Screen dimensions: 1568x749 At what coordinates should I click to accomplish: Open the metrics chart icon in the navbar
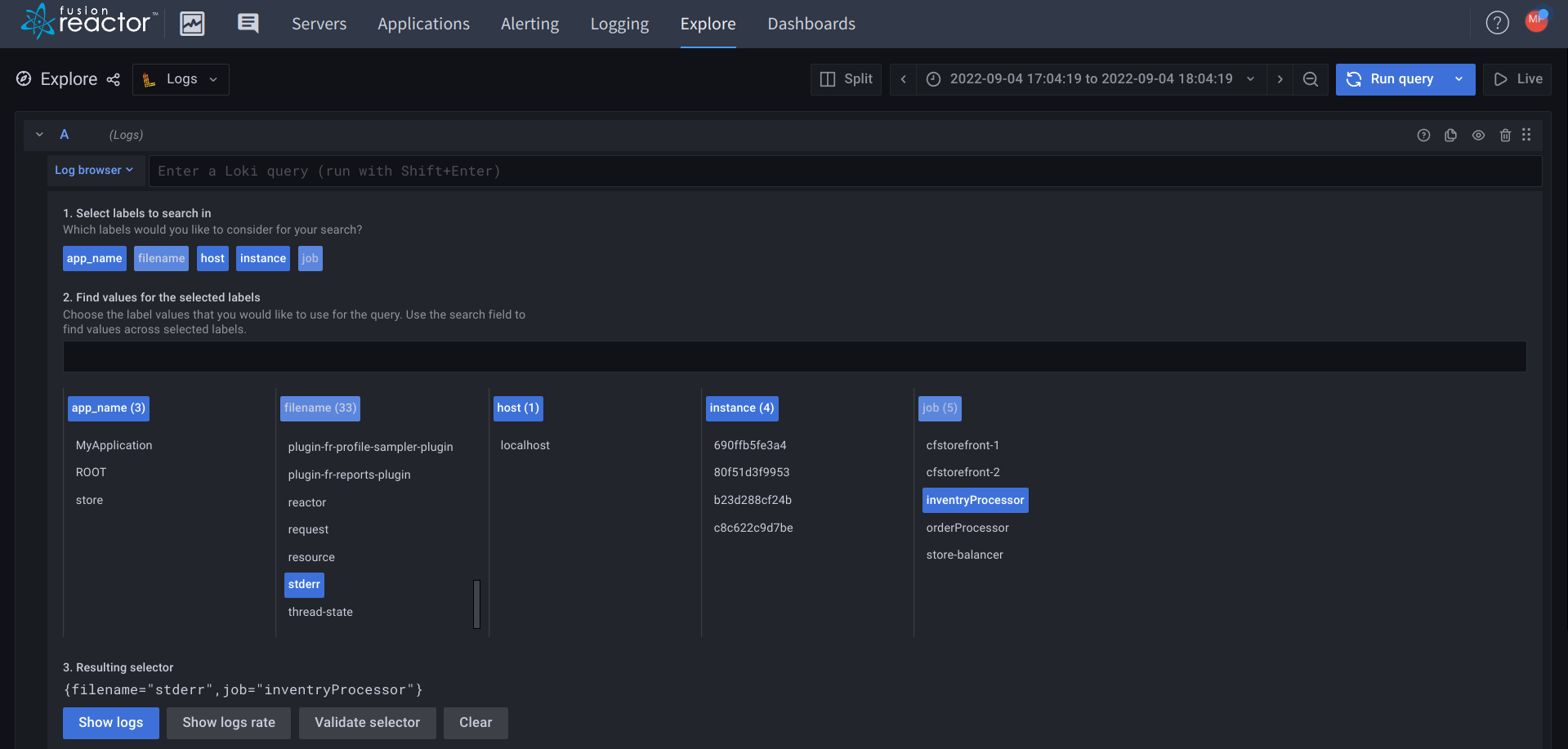tap(192, 23)
